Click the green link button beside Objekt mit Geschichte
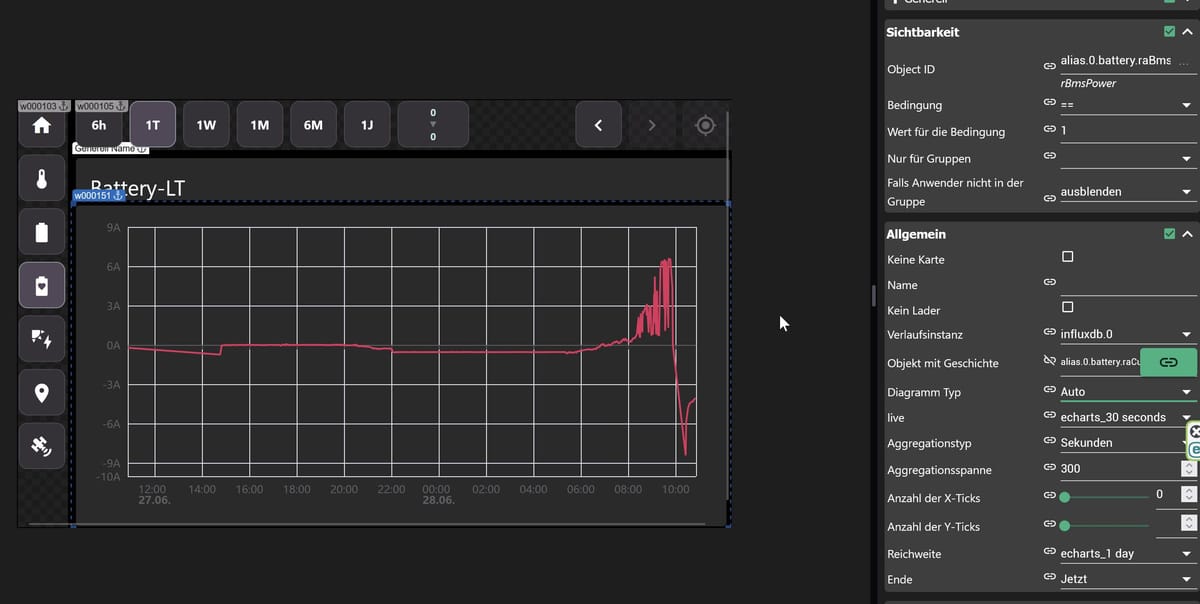 pyautogui.click(x=1168, y=362)
